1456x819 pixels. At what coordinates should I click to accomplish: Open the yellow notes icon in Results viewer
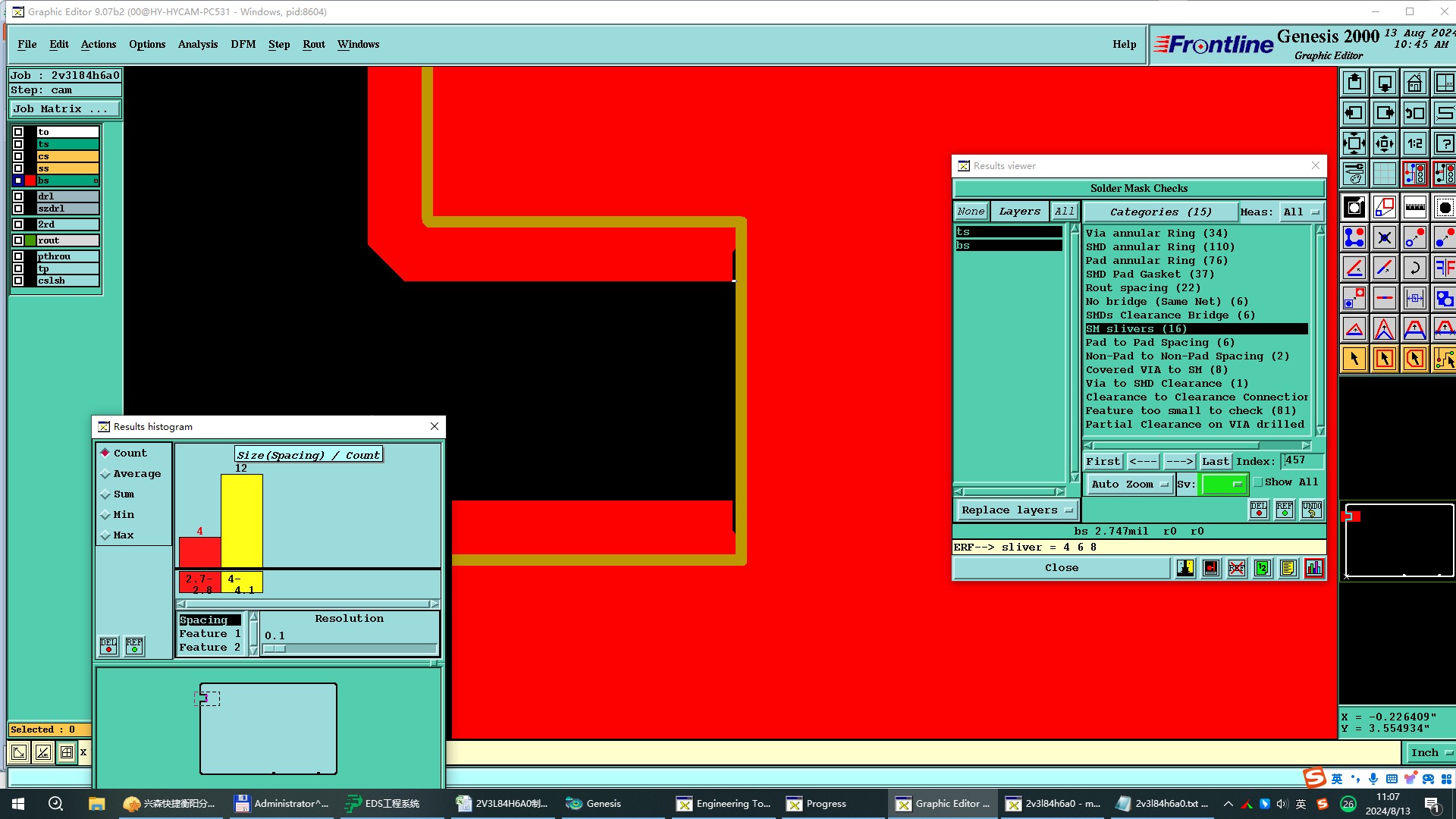(1288, 568)
